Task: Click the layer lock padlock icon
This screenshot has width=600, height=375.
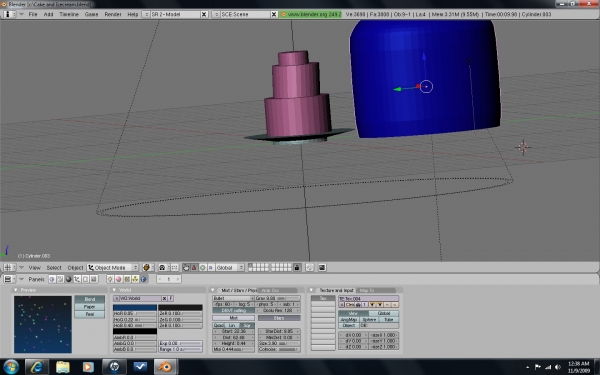Action: [297, 267]
